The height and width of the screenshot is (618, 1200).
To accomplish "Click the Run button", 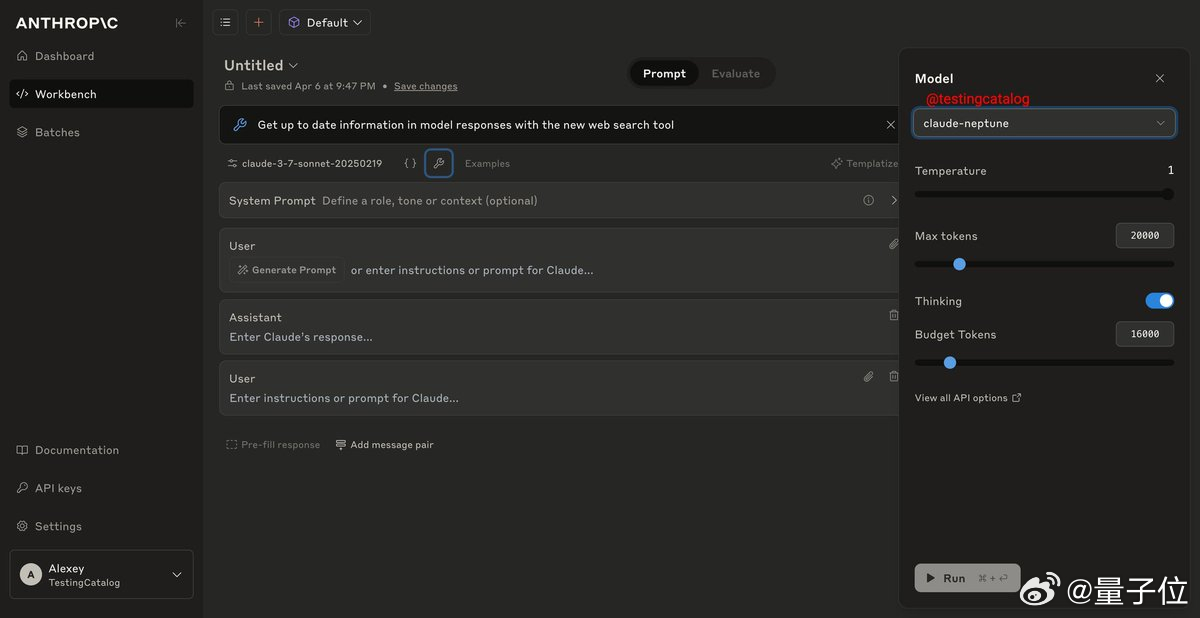I will click(x=967, y=578).
